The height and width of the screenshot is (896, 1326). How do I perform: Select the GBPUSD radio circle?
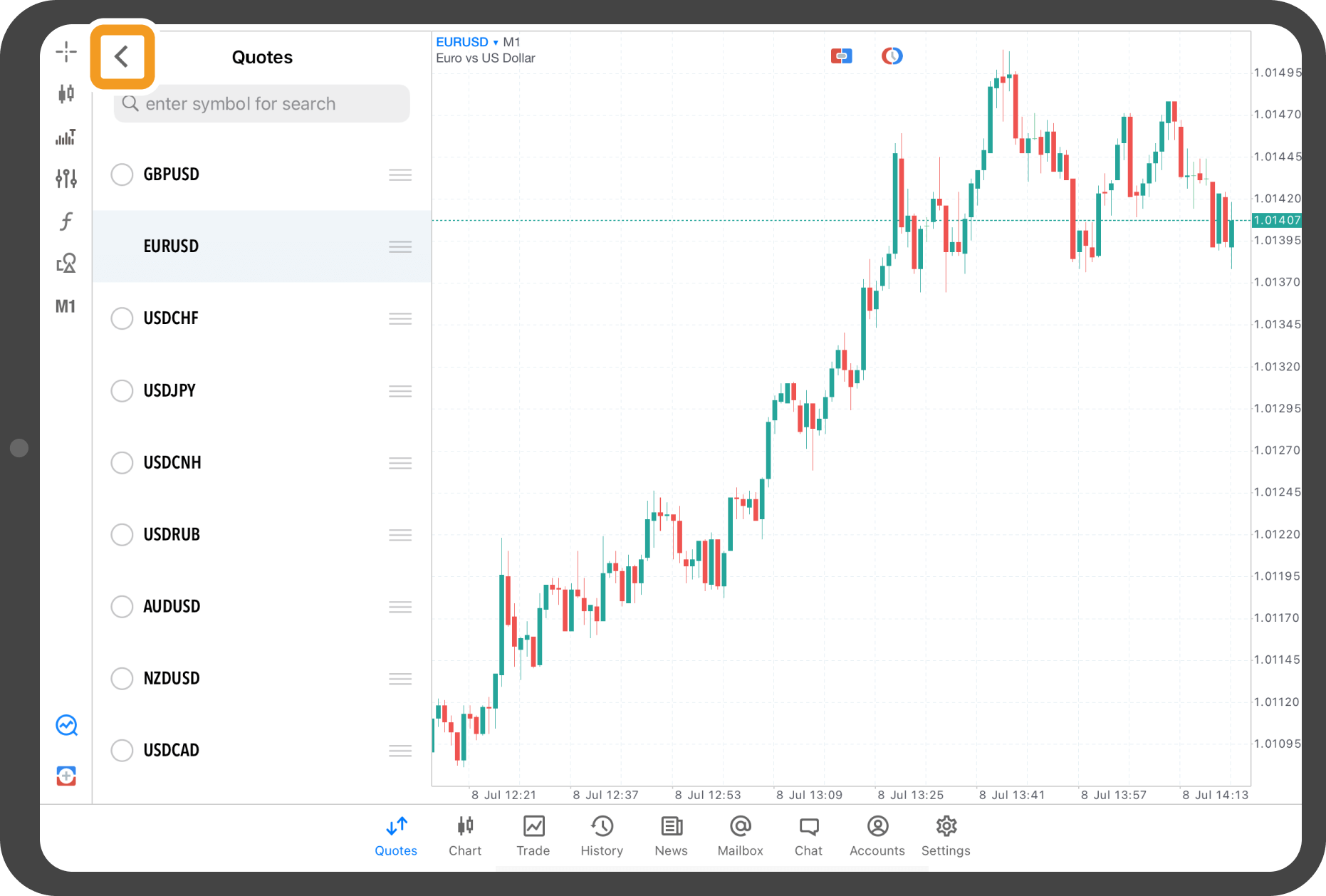pyautogui.click(x=122, y=174)
